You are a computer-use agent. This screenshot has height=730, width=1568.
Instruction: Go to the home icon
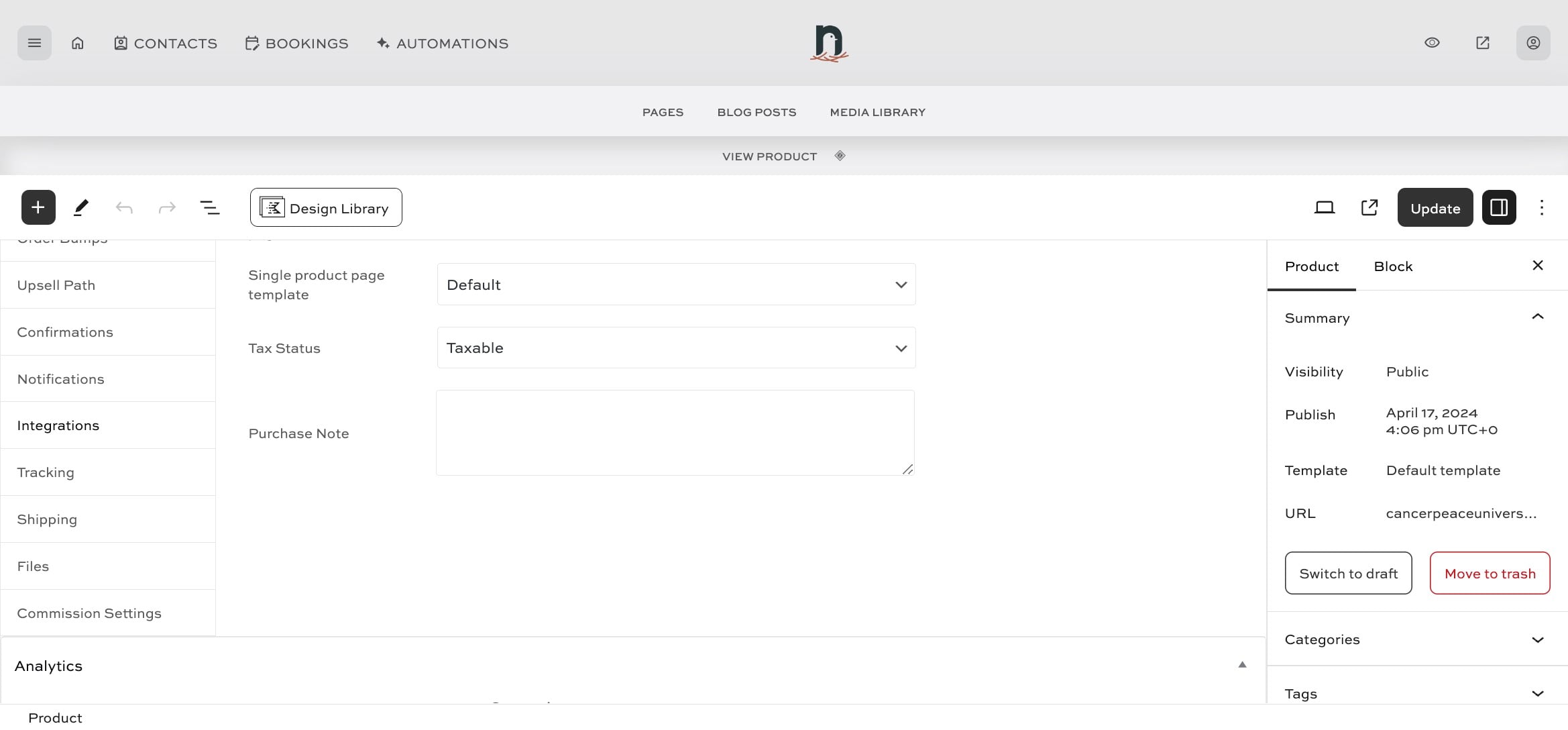(x=78, y=43)
